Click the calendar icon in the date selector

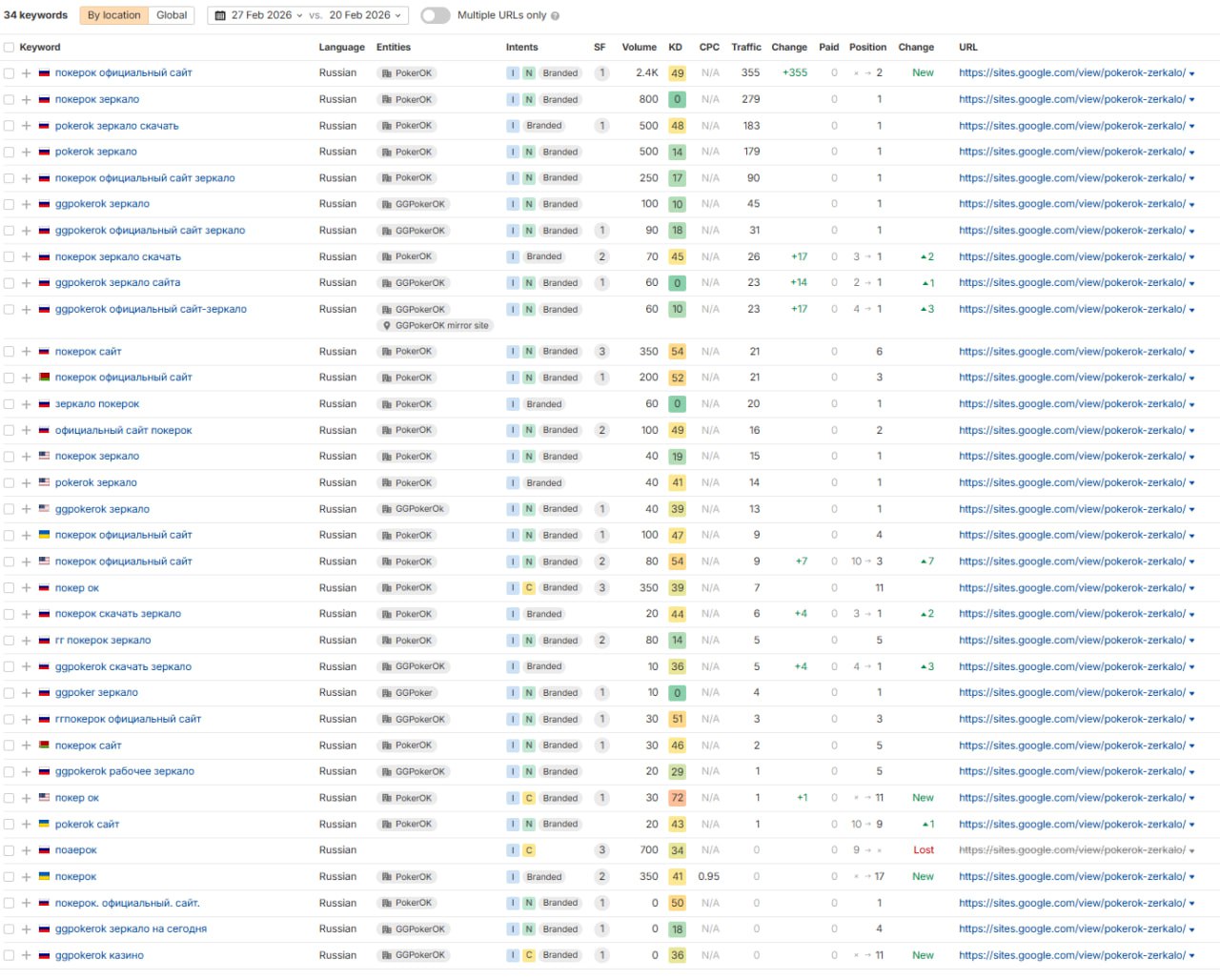[220, 16]
